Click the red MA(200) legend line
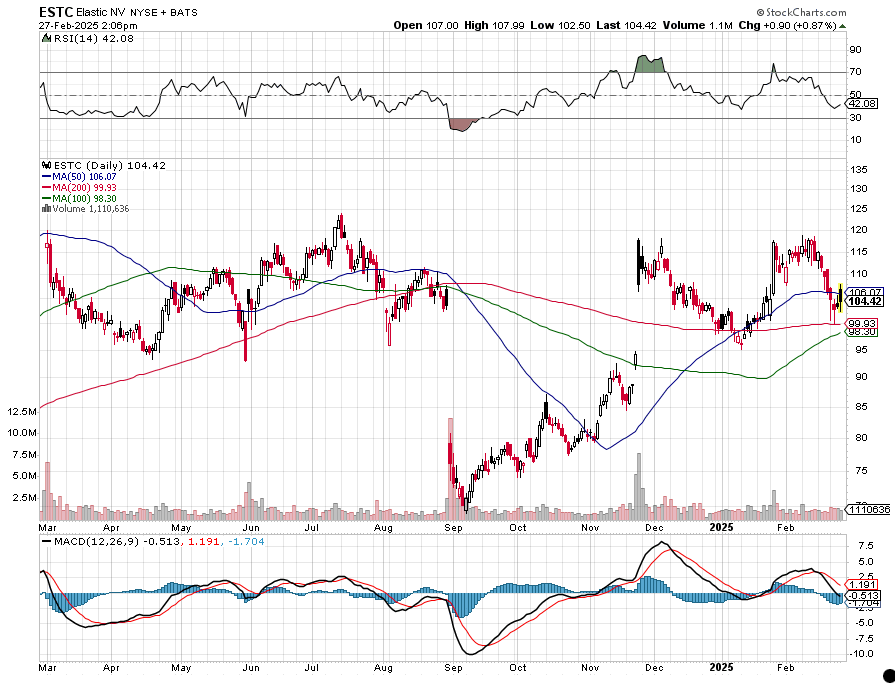The height and width of the screenshot is (686, 895). tap(44, 187)
